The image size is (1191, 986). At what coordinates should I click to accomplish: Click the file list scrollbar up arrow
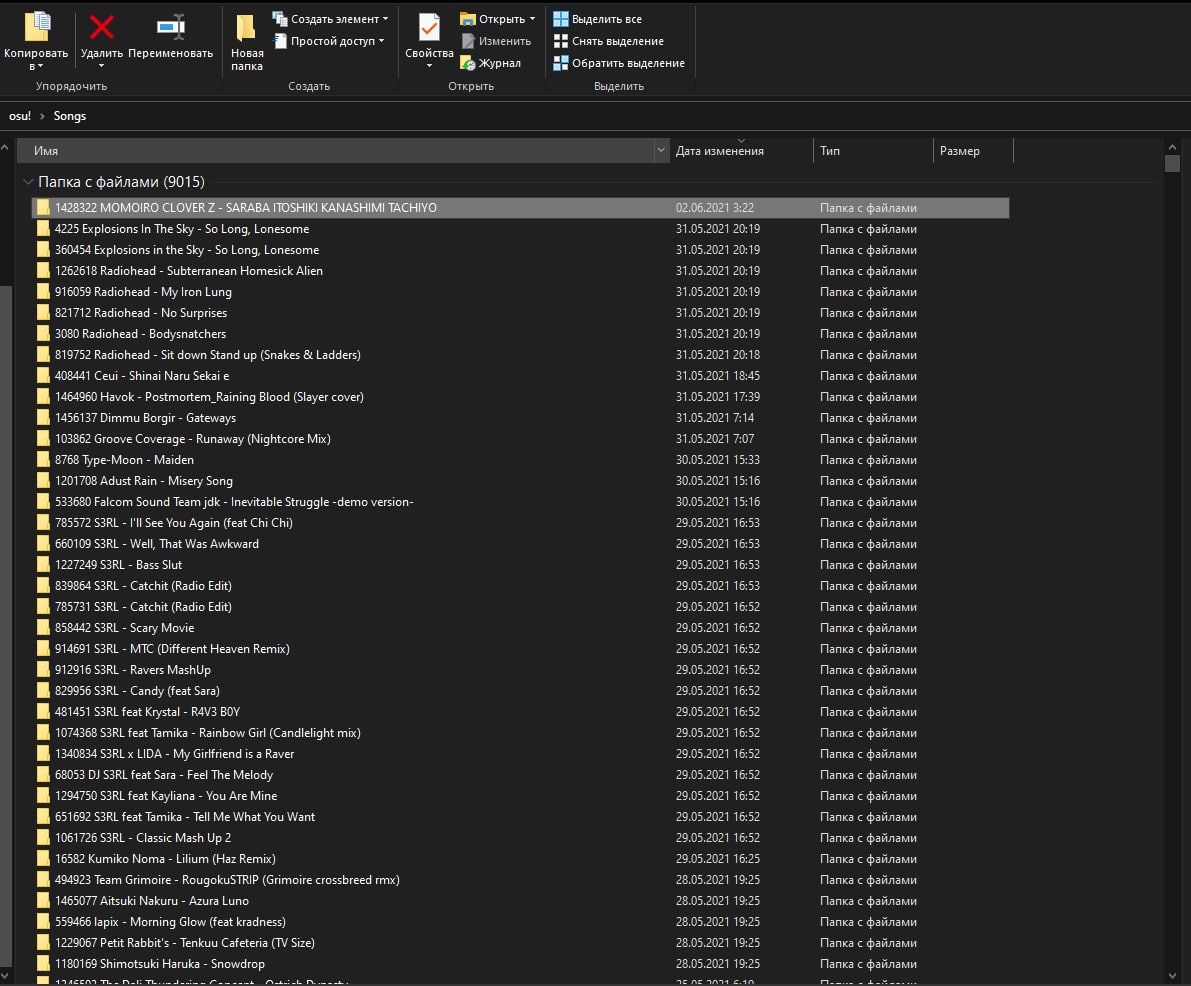pos(1172,147)
